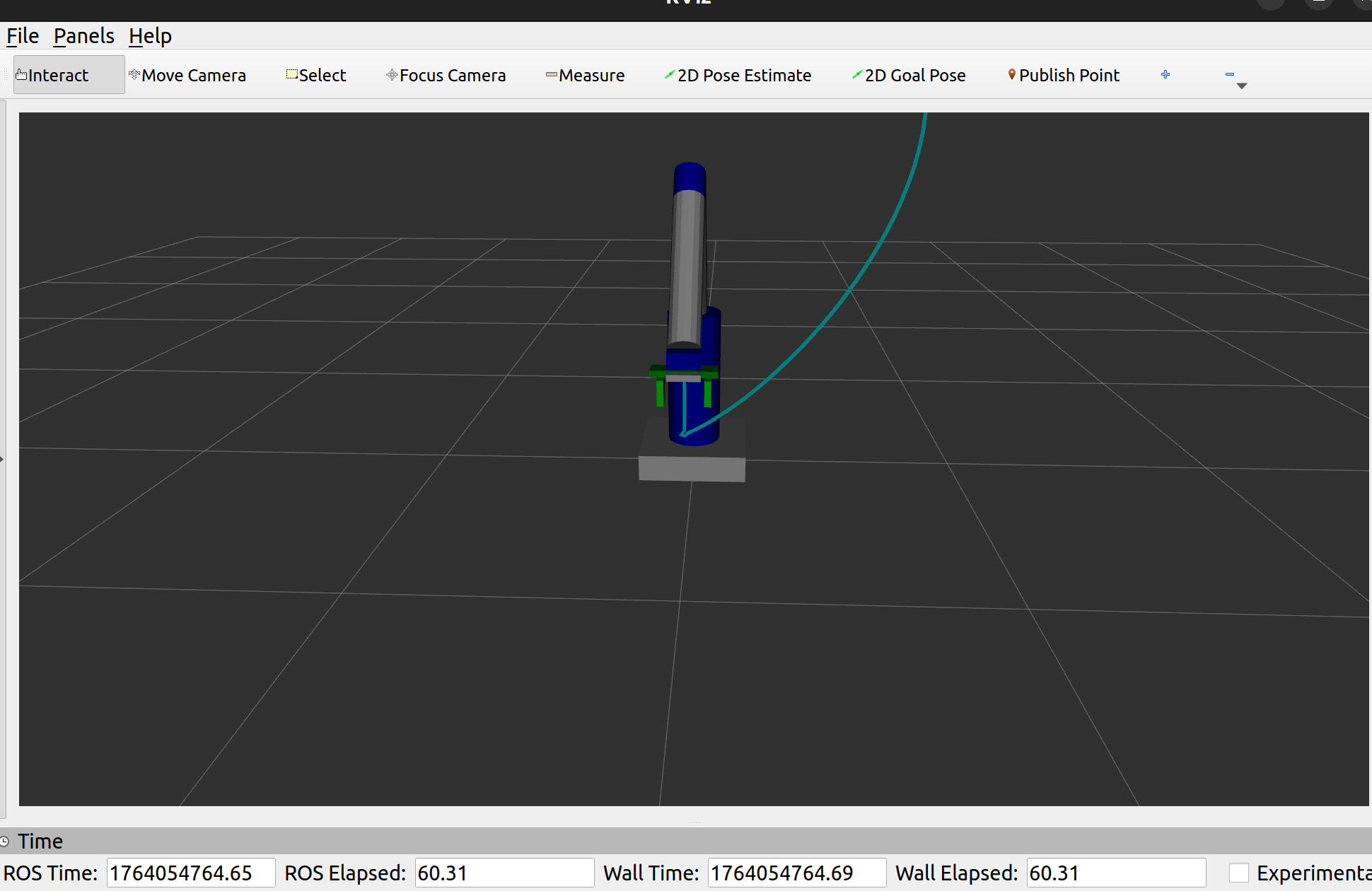This screenshot has height=891, width=1372.
Task: Click the blue plus add-tool icon
Action: (1165, 74)
